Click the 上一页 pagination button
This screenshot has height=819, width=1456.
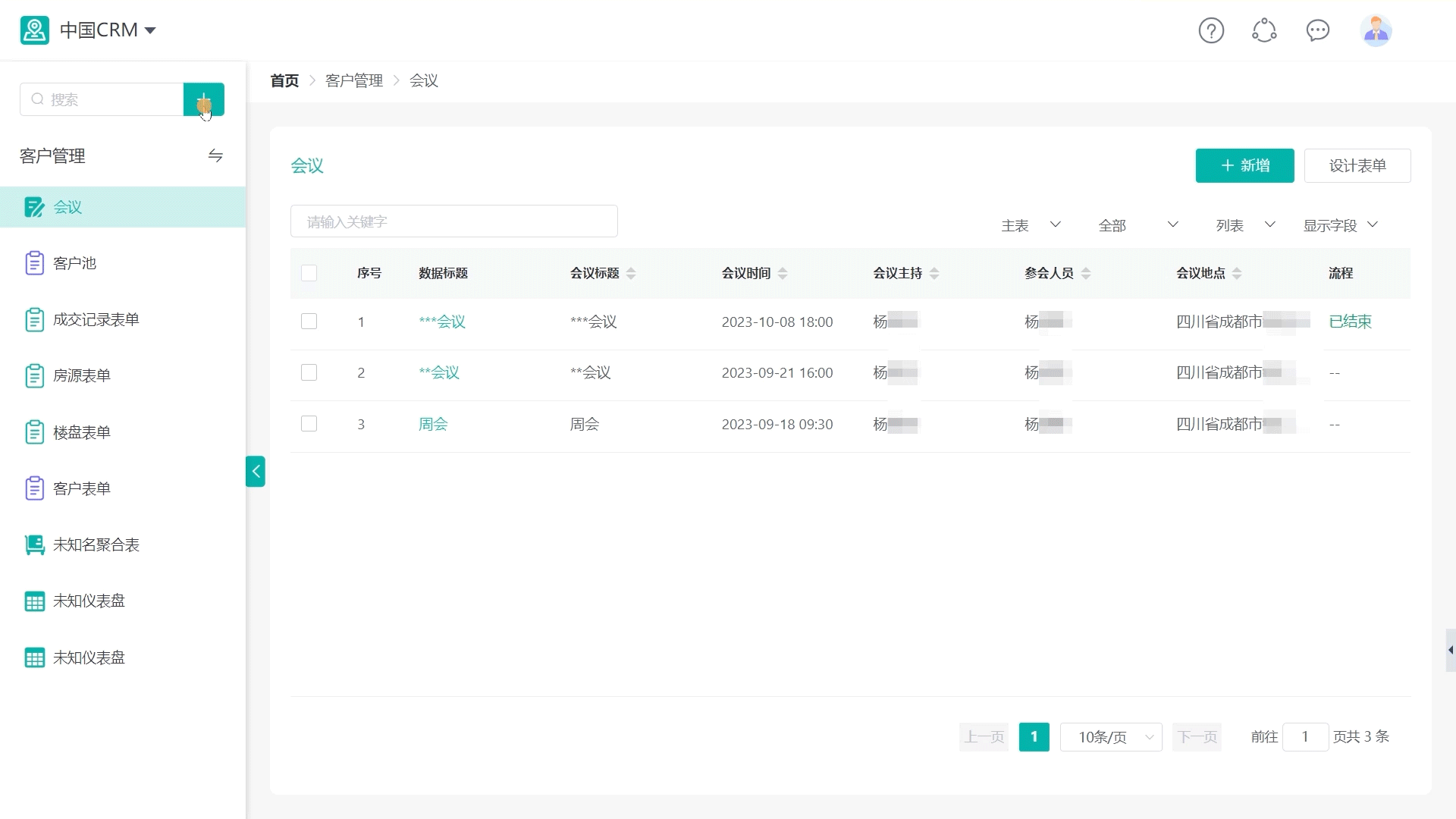(984, 737)
